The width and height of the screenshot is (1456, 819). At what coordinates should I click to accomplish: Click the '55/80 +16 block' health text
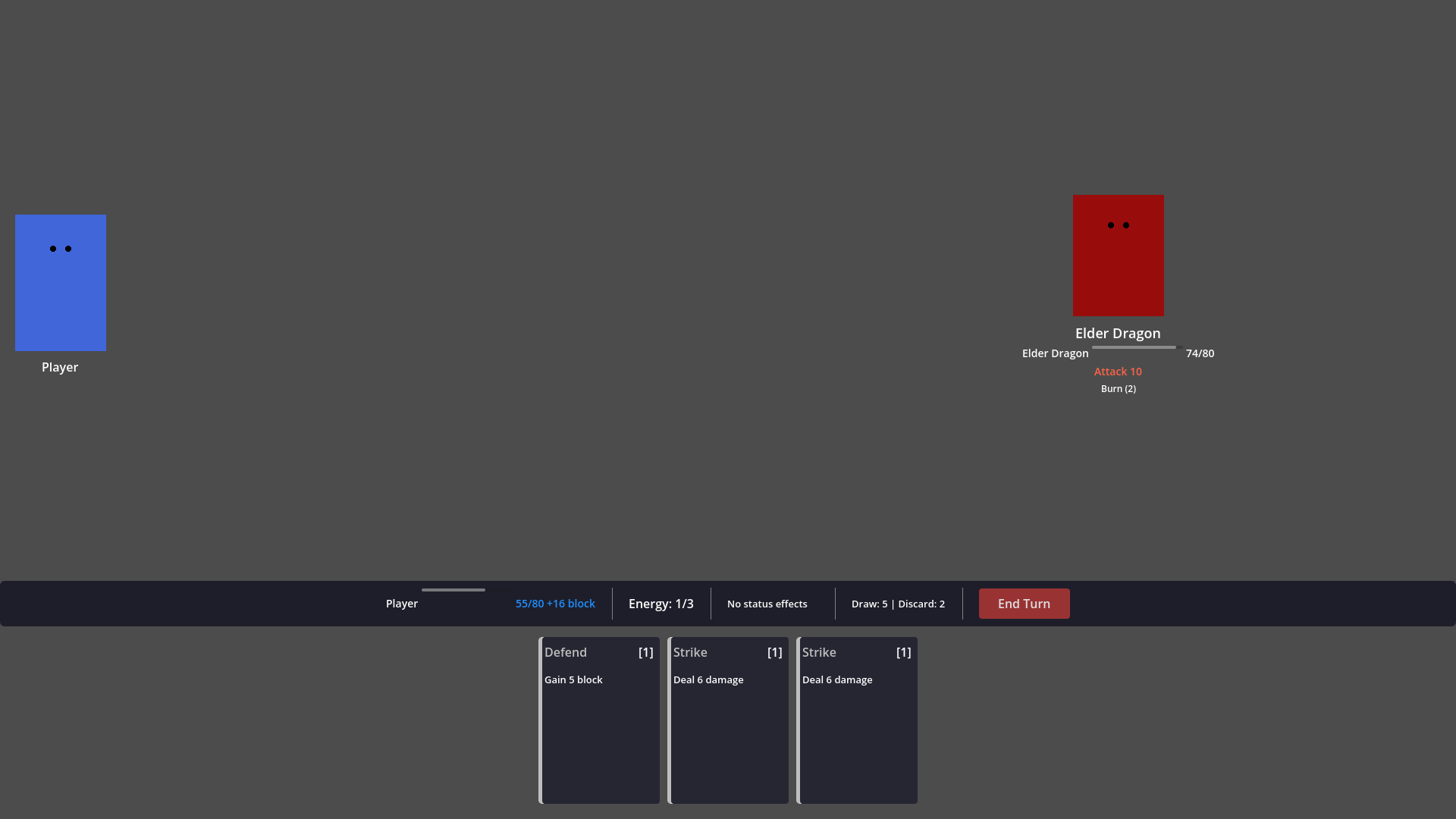pos(554,604)
